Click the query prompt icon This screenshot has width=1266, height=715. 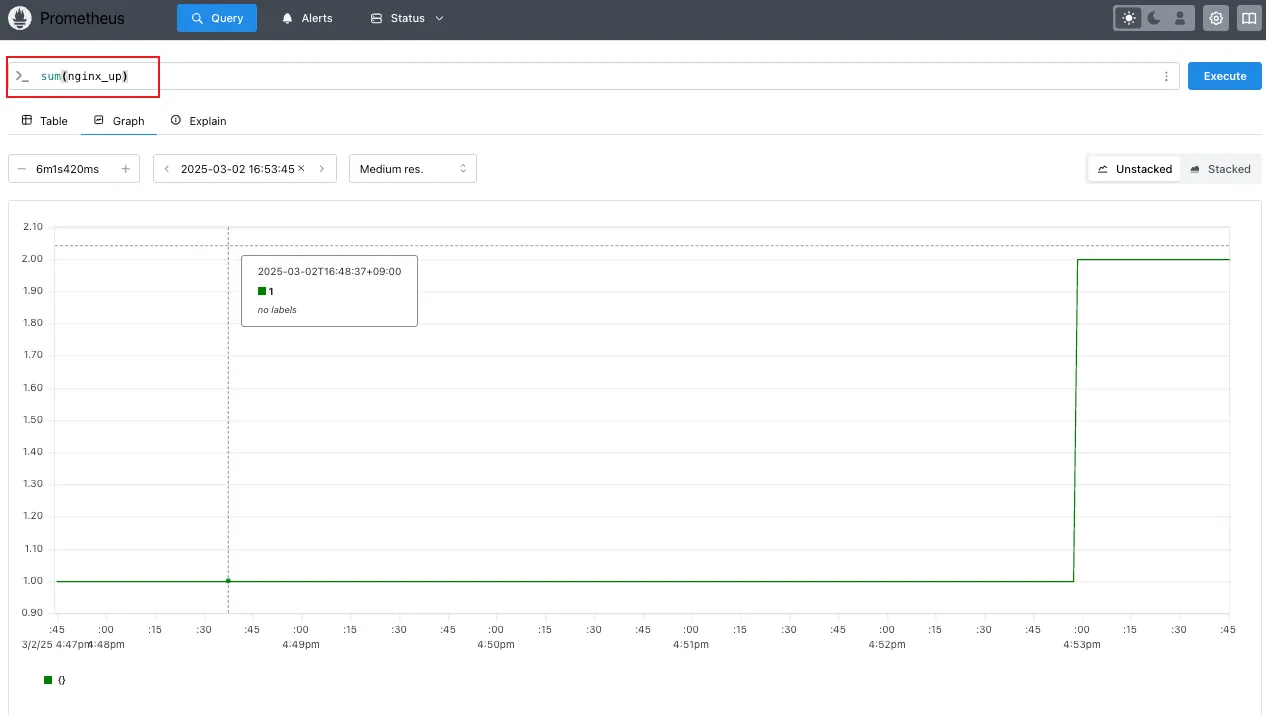[22, 76]
